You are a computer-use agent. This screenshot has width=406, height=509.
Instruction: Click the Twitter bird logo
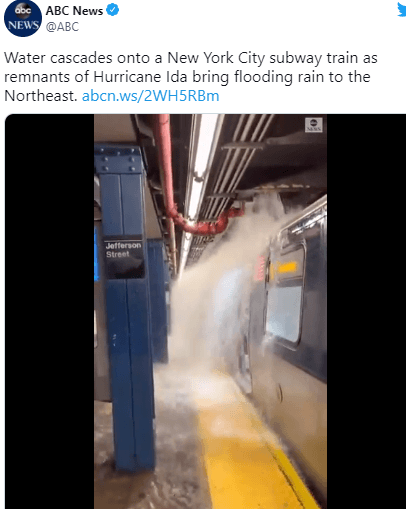pos(401,9)
